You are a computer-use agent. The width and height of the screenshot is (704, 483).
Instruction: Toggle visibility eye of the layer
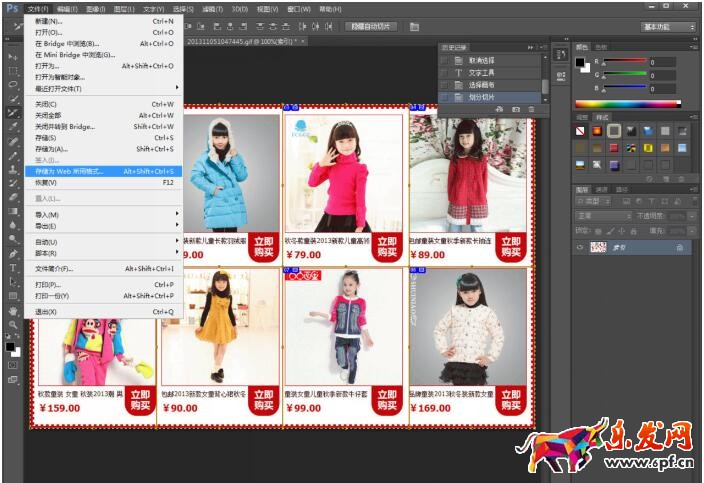point(581,247)
